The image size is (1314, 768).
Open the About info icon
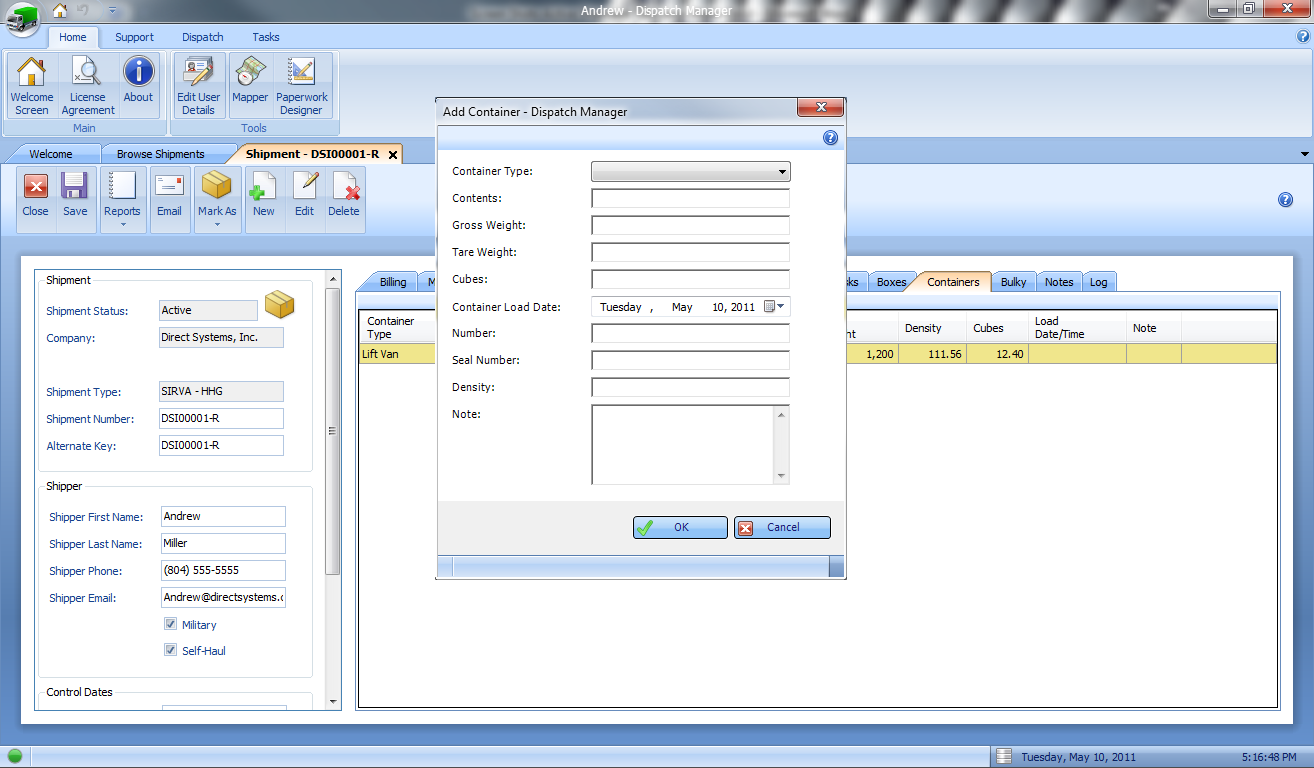tap(138, 84)
